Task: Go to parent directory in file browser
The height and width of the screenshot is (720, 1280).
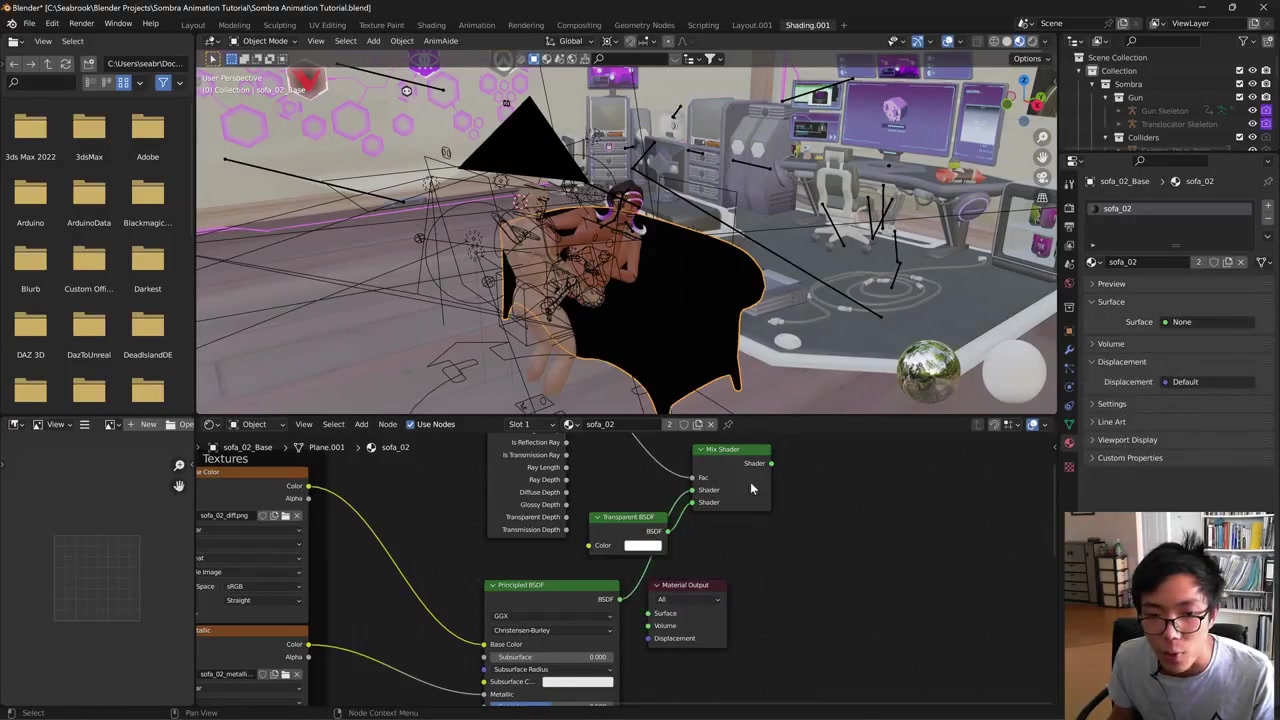Action: (47, 63)
